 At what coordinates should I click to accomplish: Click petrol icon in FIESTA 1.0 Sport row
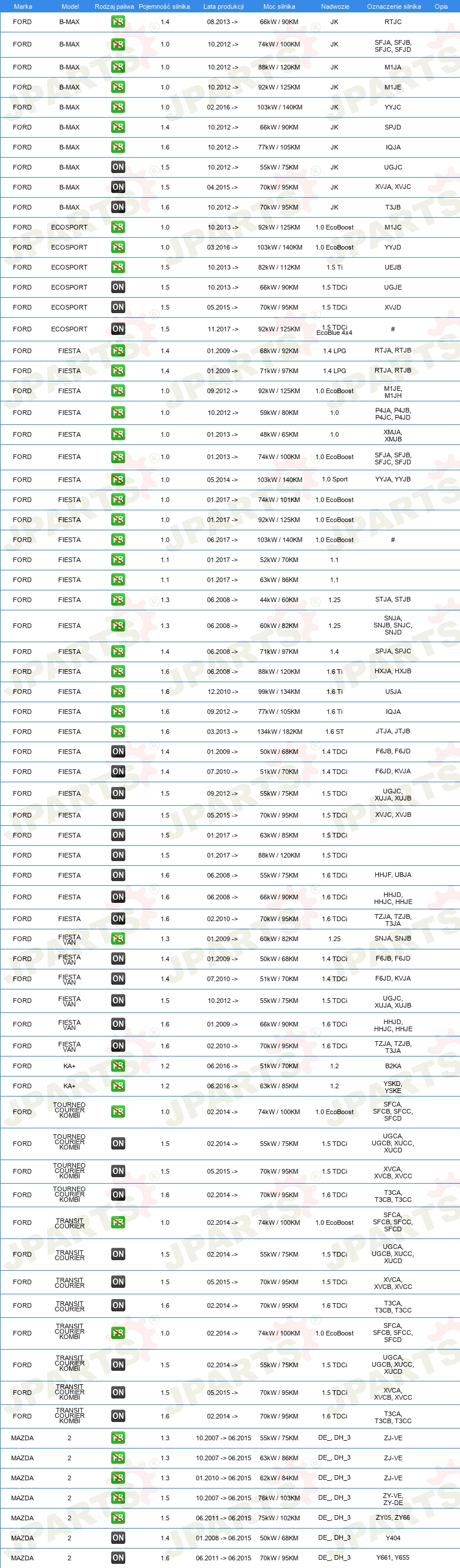(x=118, y=480)
